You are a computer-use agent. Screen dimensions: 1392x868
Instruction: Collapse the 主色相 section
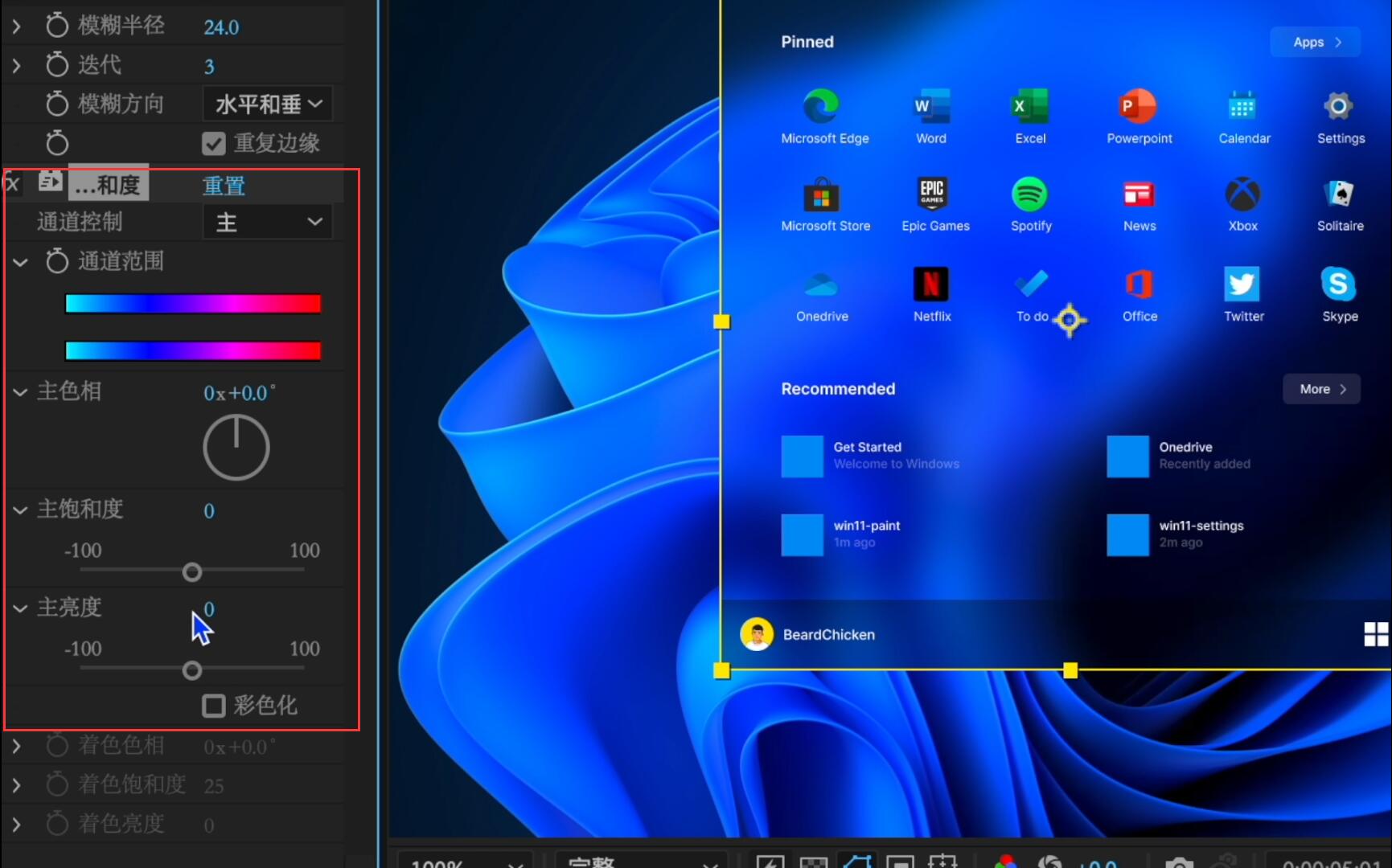tap(20, 392)
